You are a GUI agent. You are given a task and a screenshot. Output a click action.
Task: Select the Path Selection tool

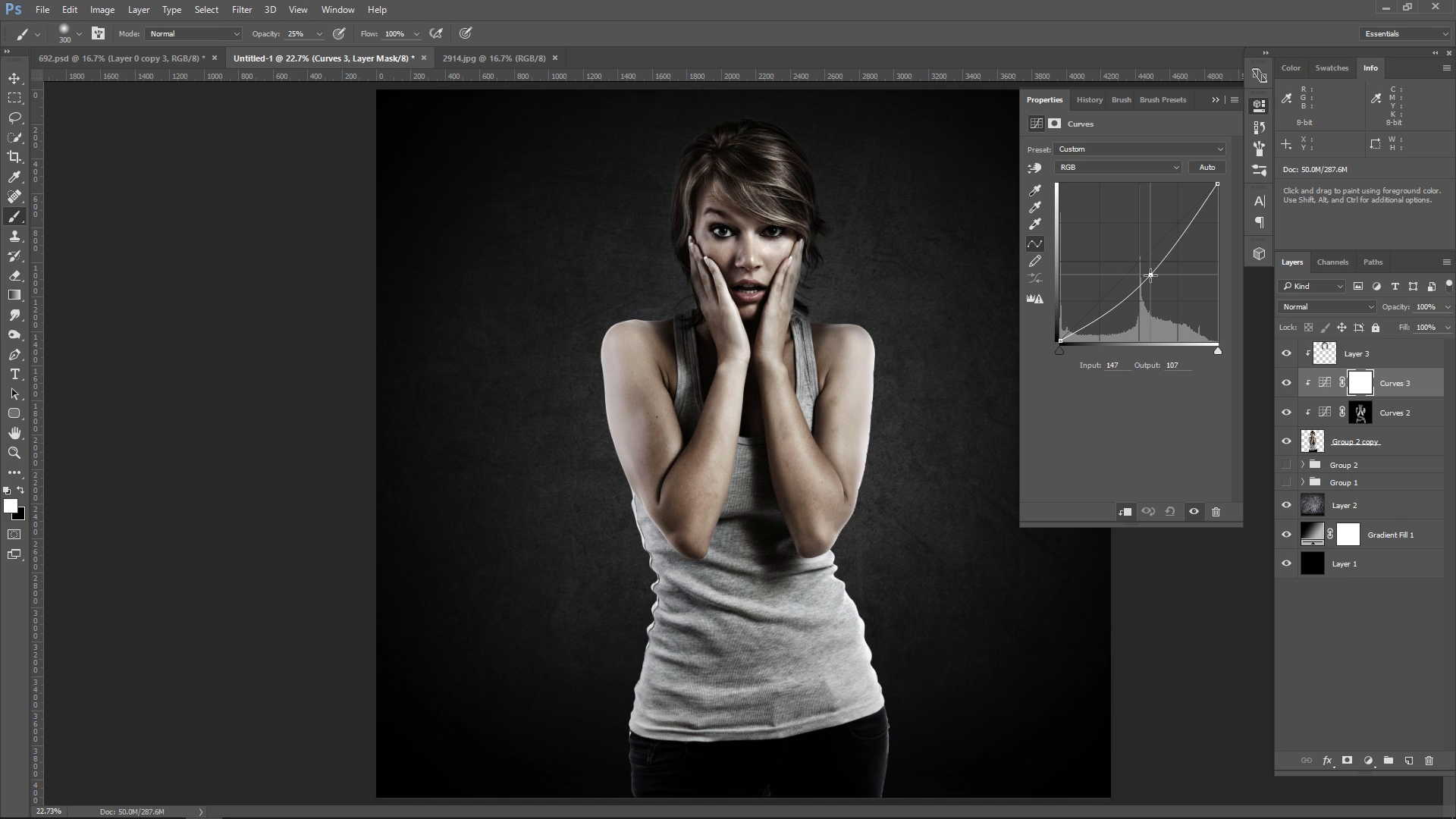click(14, 394)
